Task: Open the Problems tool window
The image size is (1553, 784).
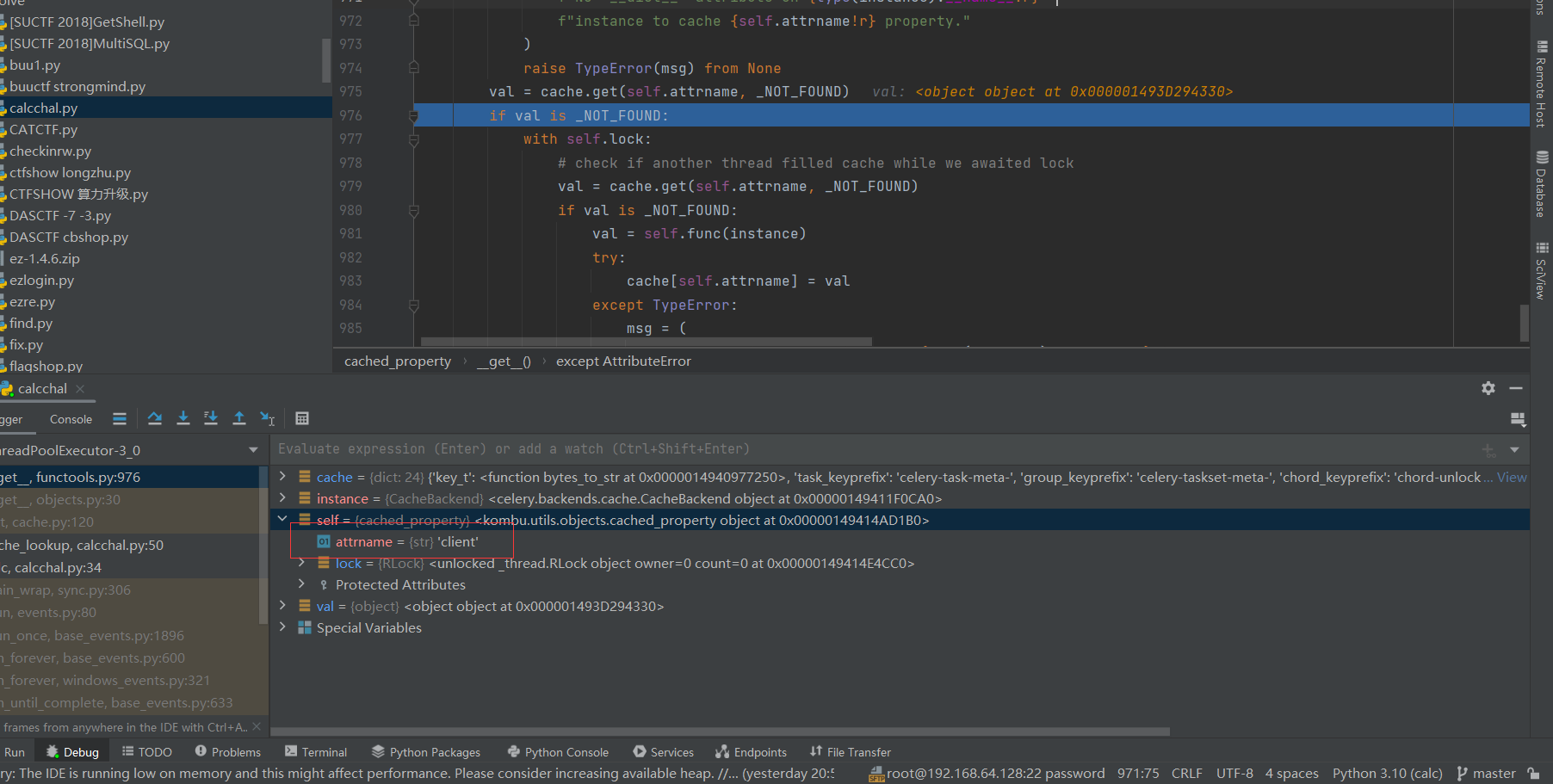Action: [x=227, y=751]
